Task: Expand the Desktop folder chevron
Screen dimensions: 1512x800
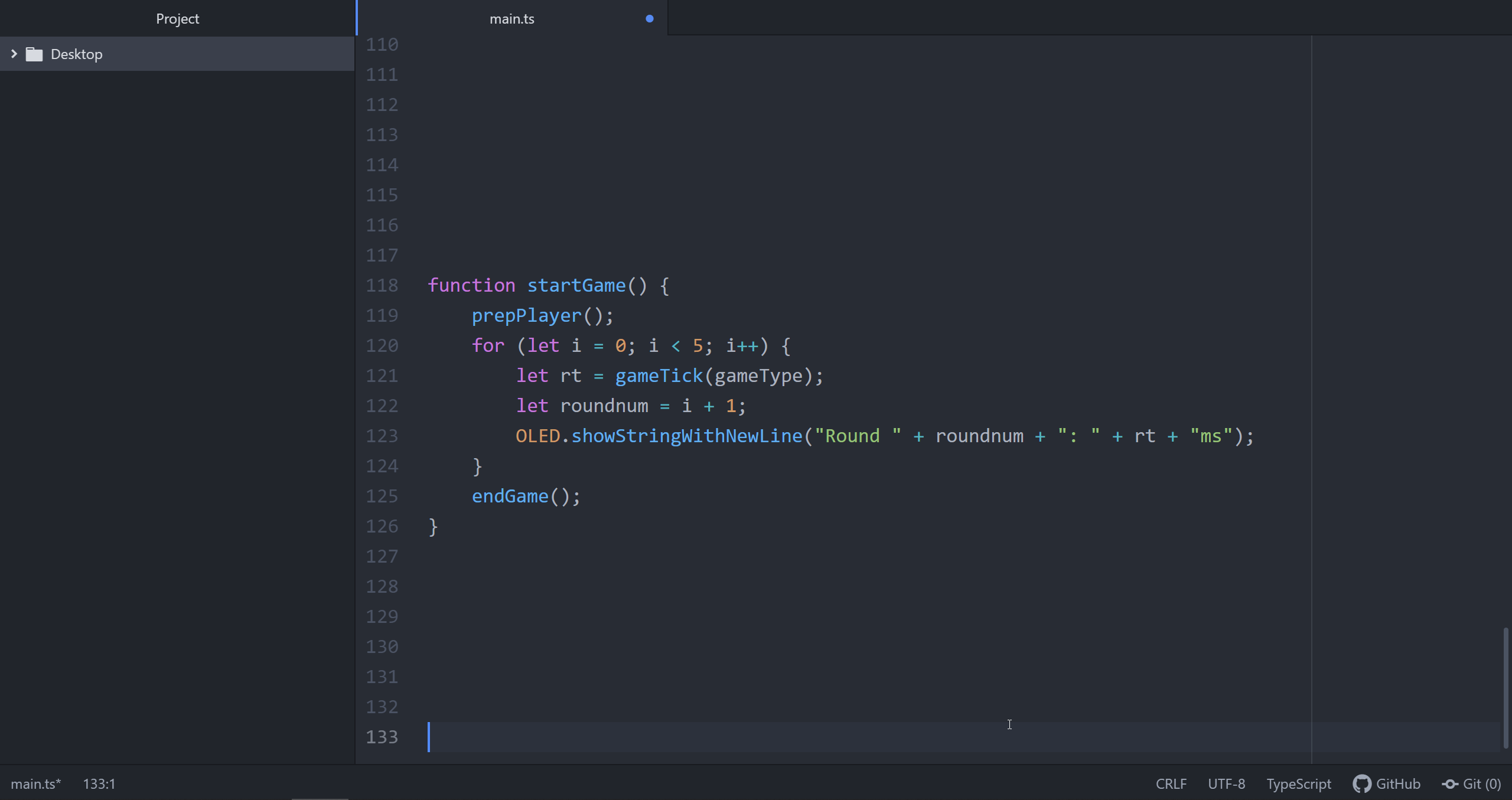Action: [14, 54]
